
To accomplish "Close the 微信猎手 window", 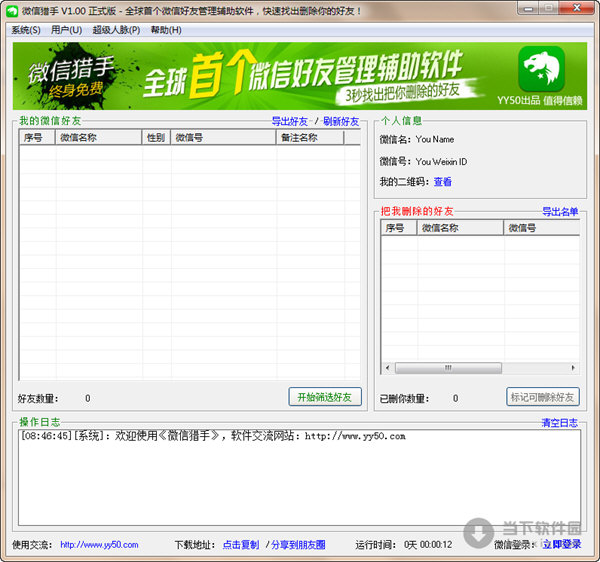I will click(577, 8).
